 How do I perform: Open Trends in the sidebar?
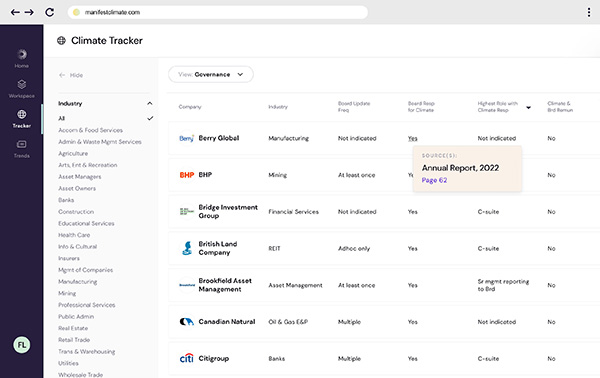pos(22,148)
